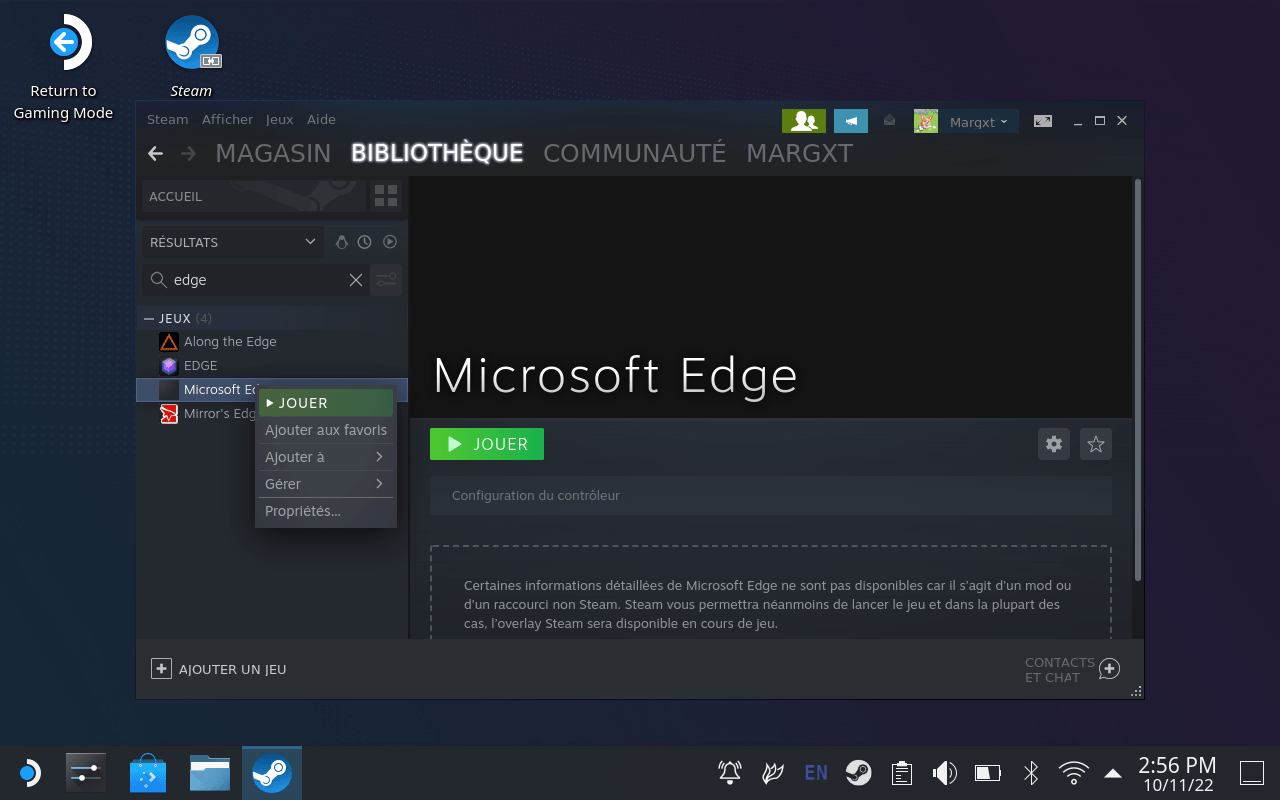The height and width of the screenshot is (800, 1280).
Task: Clear the edge search text
Action: click(355, 280)
